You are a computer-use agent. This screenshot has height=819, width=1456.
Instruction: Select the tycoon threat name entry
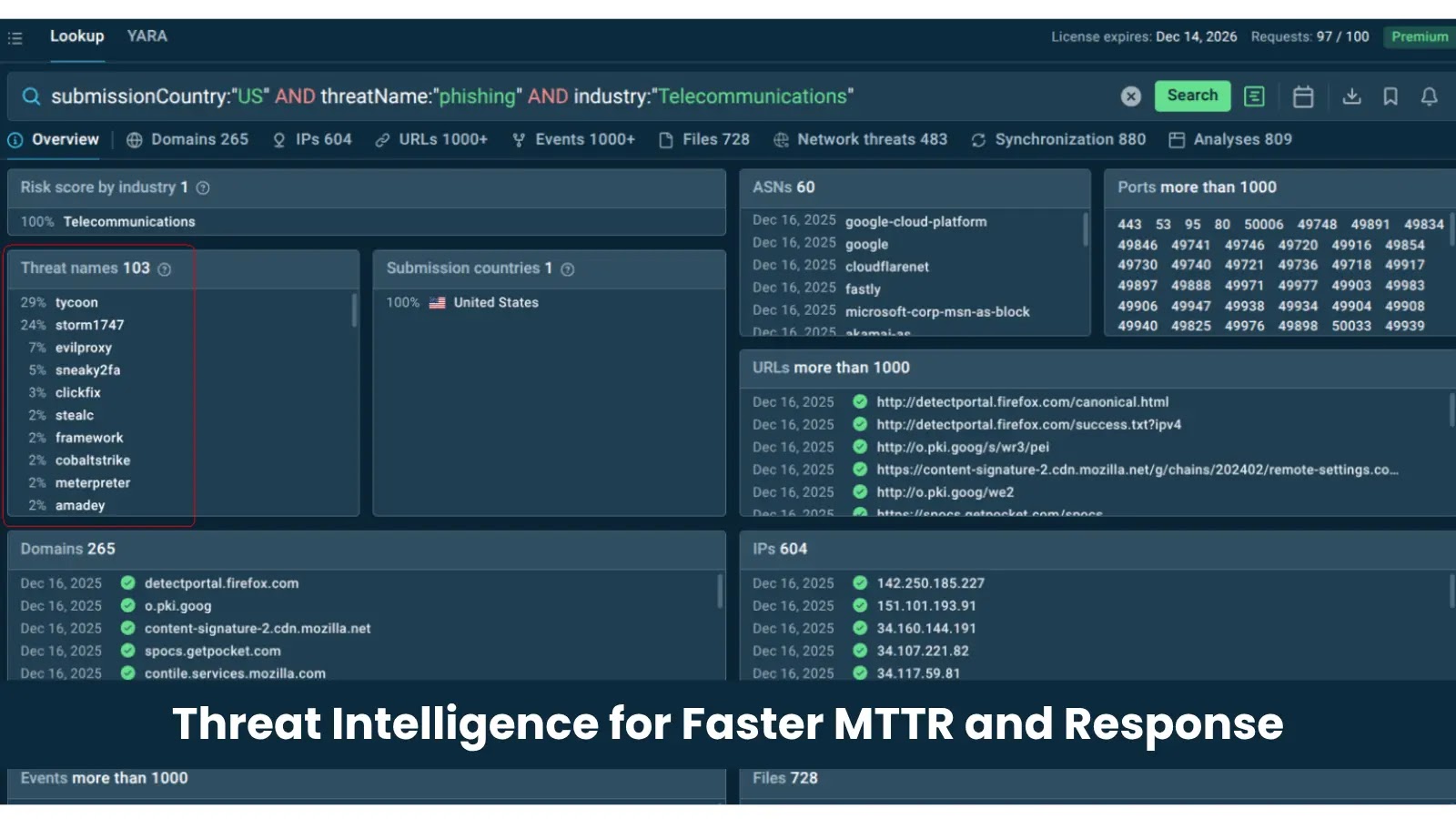pyautogui.click(x=76, y=303)
